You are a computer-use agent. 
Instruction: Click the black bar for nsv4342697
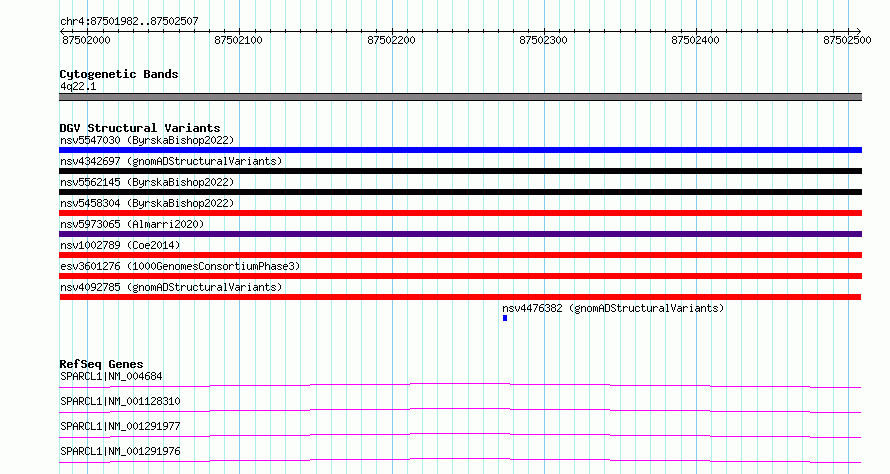(460, 171)
